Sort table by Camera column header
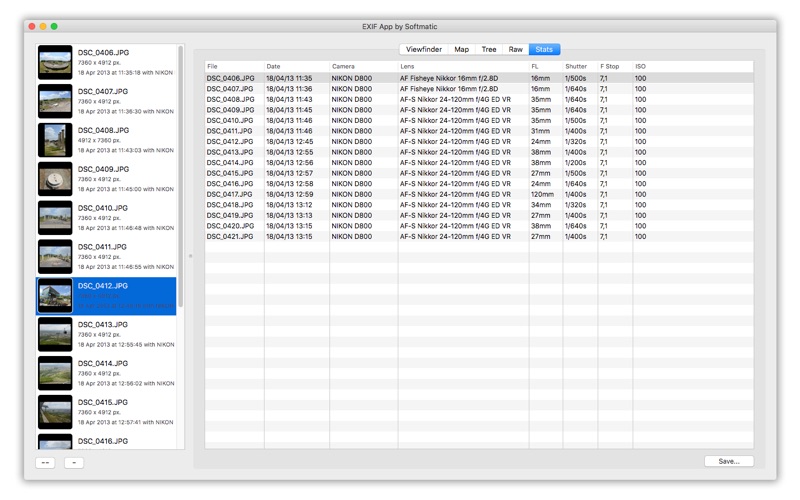This screenshot has width=800, height=500. click(x=364, y=66)
